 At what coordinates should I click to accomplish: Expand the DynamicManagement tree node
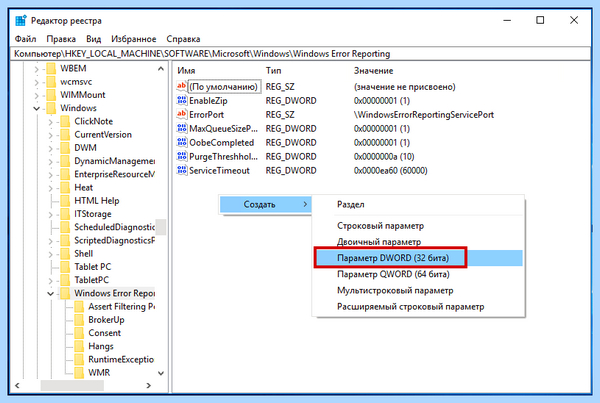click(x=51, y=161)
